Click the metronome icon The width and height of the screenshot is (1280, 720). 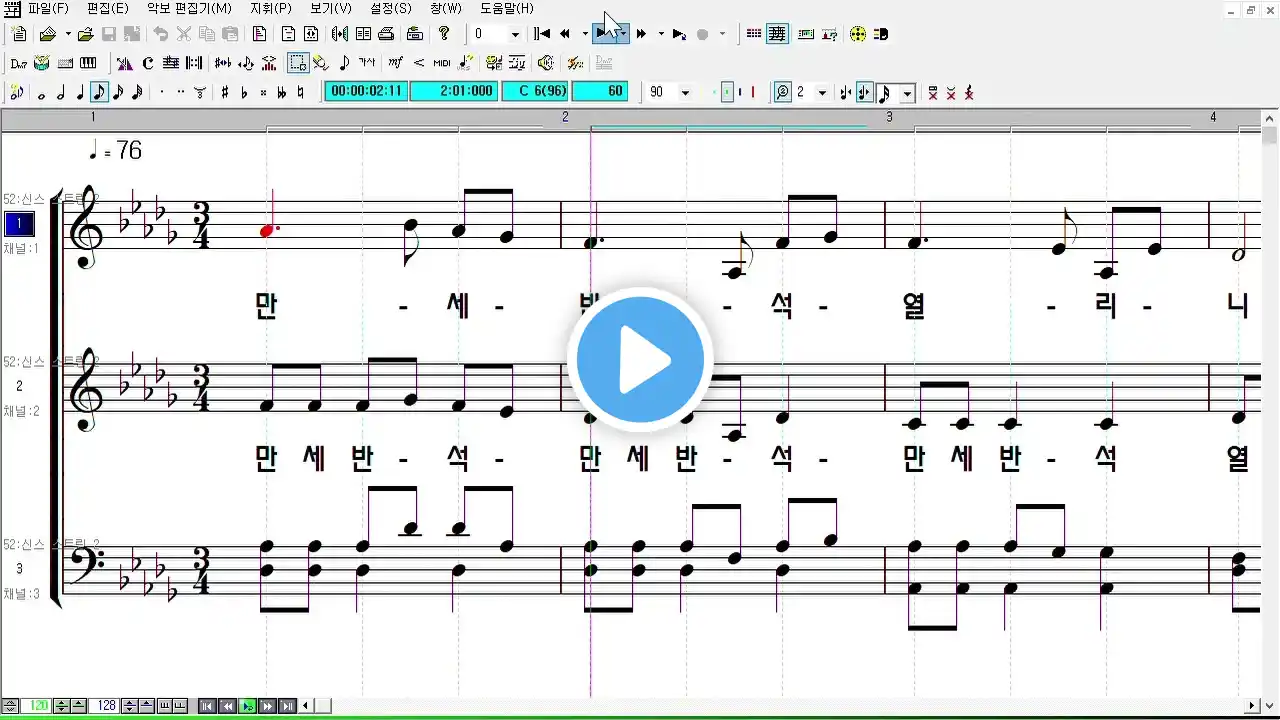(125, 63)
